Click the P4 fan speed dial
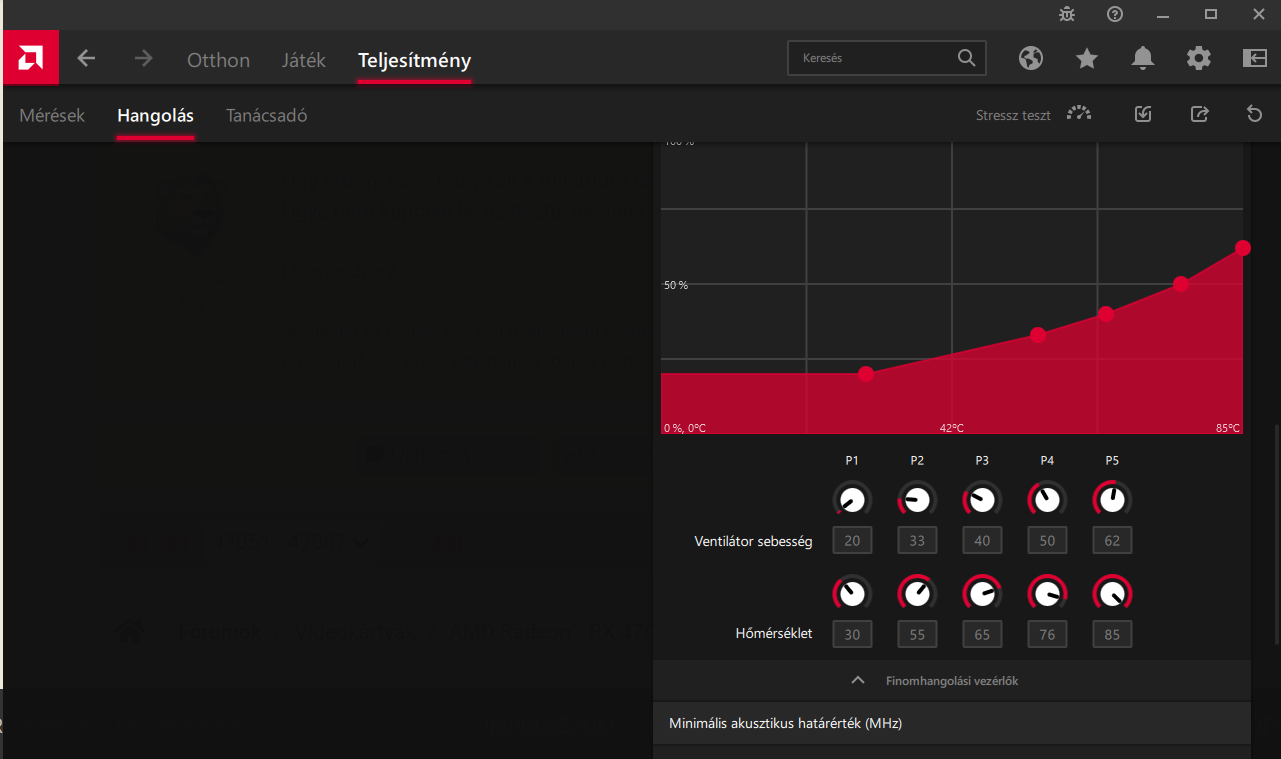This screenshot has height=759, width=1281. (x=1047, y=499)
